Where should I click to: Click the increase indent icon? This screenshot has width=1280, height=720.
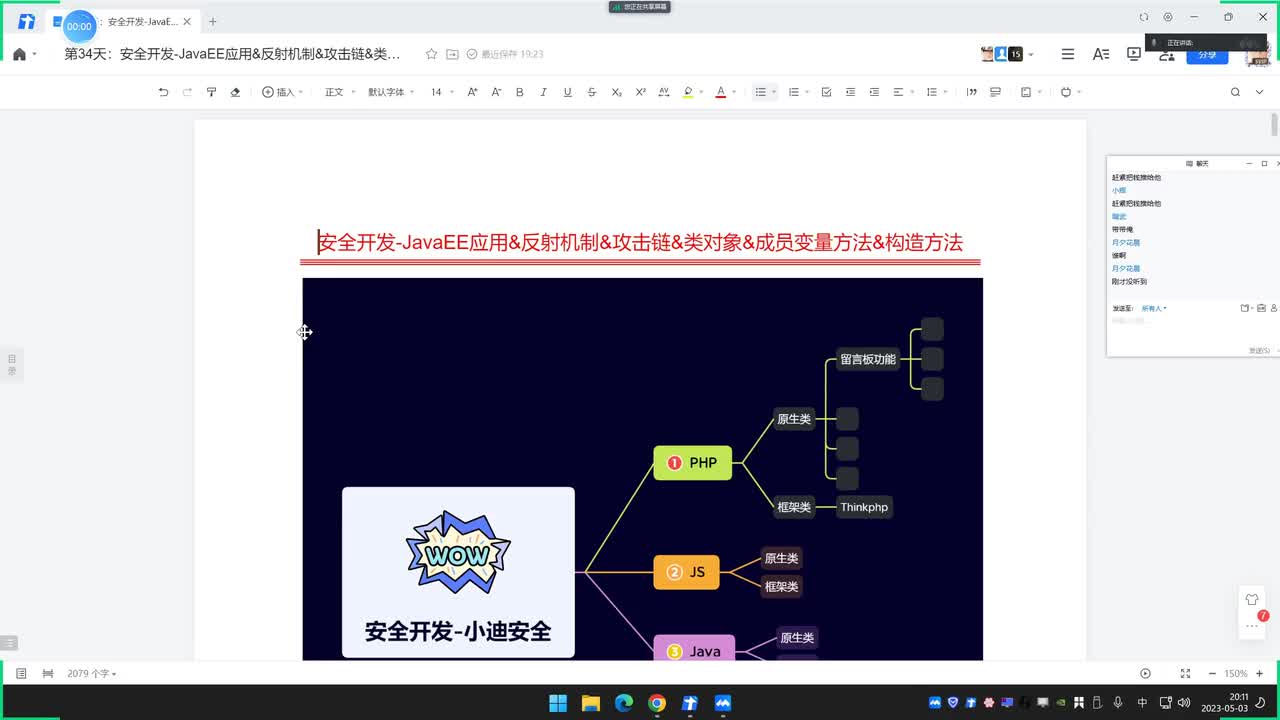874,92
